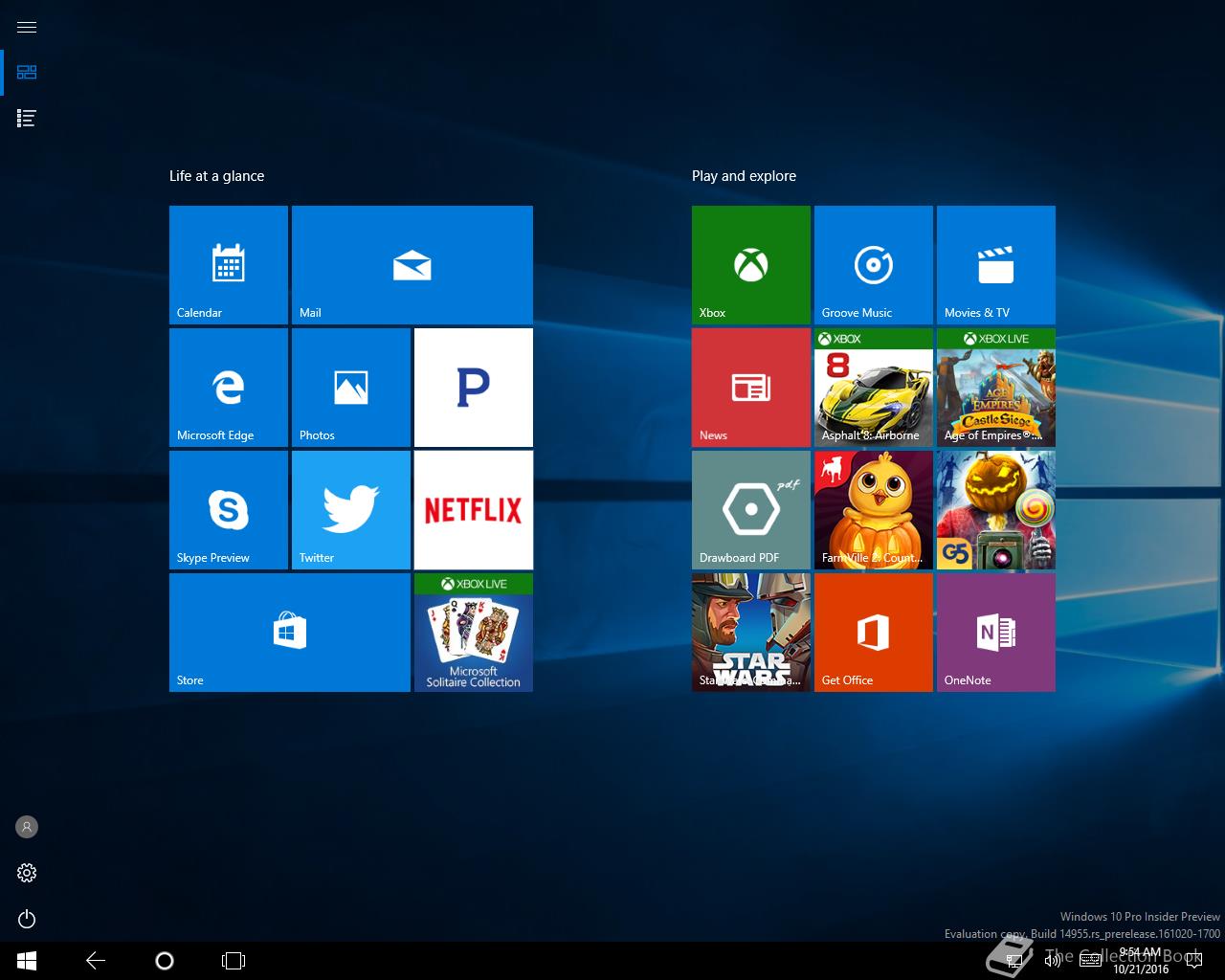Open the clock showing 9:54 AM
The image size is (1225, 980).
[1141, 961]
